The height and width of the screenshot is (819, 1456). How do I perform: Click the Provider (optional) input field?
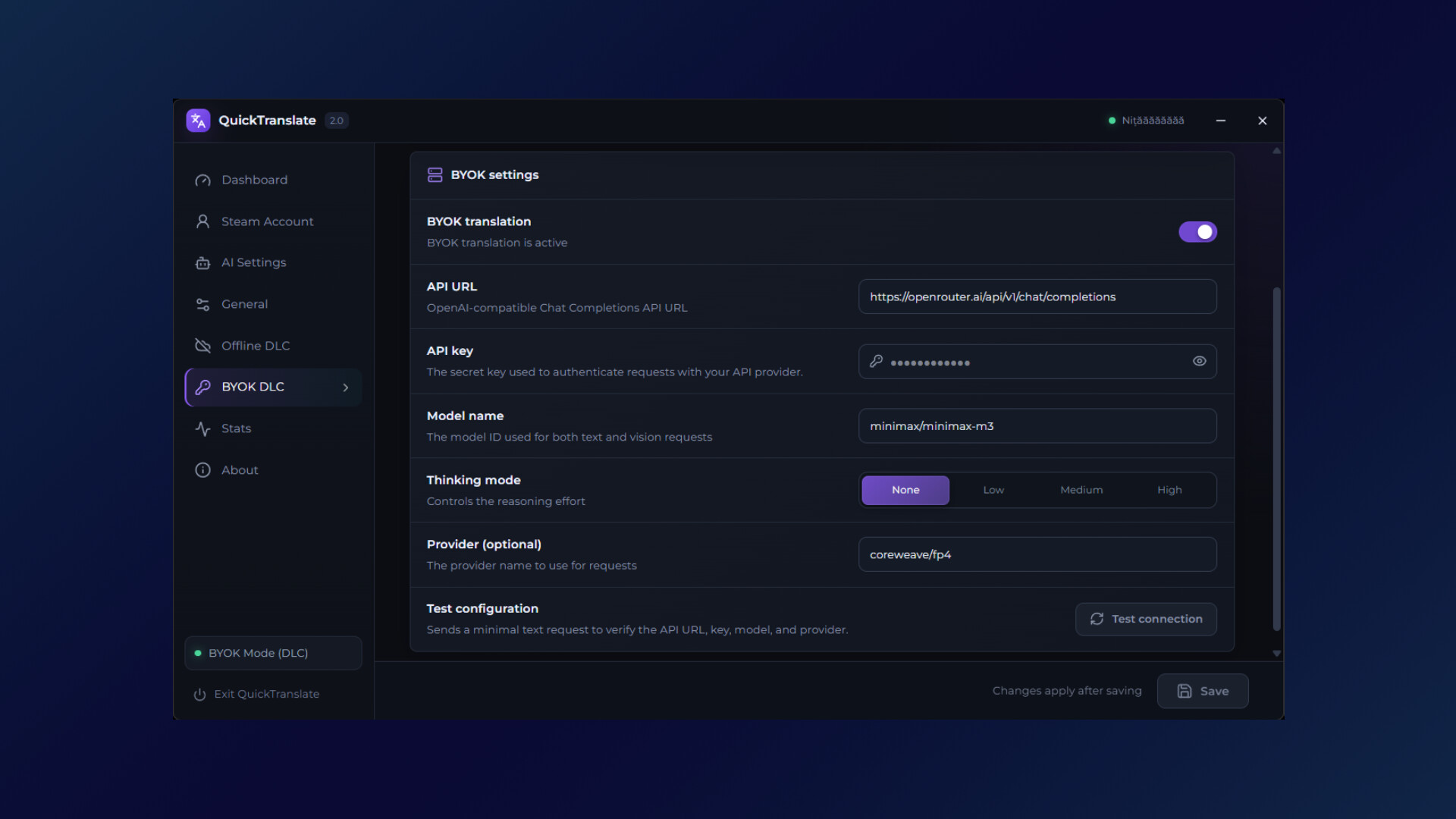(1037, 555)
